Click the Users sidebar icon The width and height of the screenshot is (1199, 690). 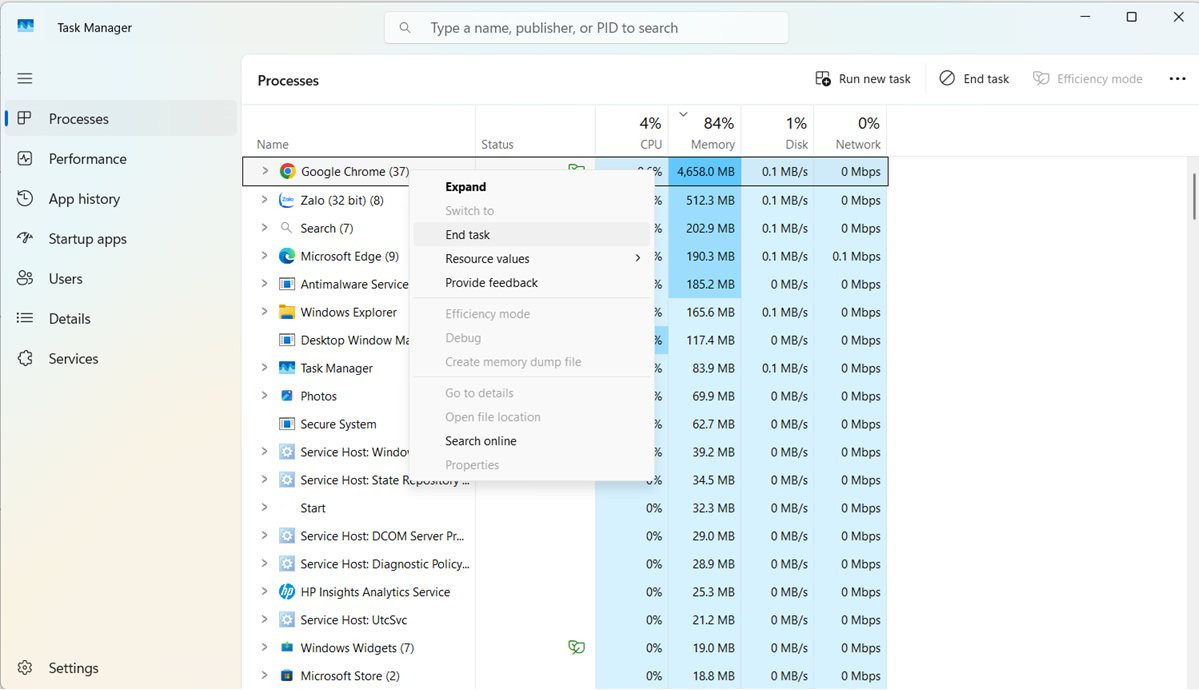[x=24, y=278]
